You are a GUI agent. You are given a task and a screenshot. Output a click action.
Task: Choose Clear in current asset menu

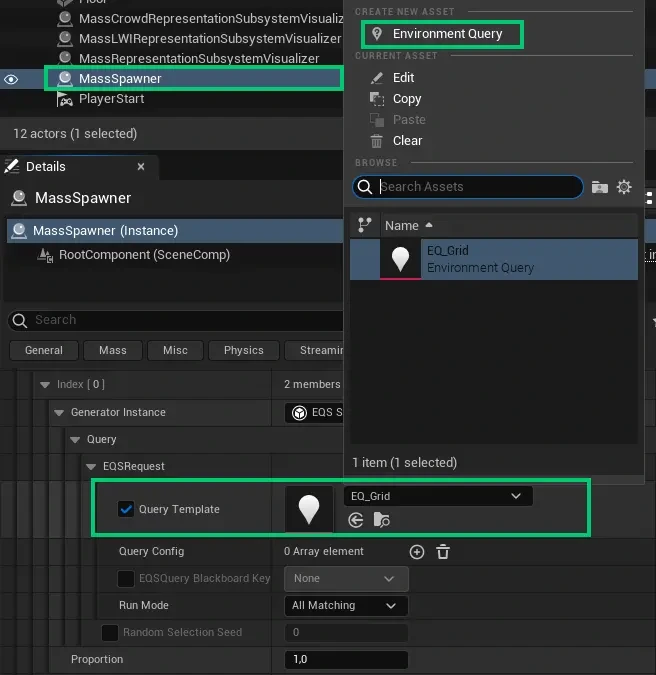coord(407,141)
